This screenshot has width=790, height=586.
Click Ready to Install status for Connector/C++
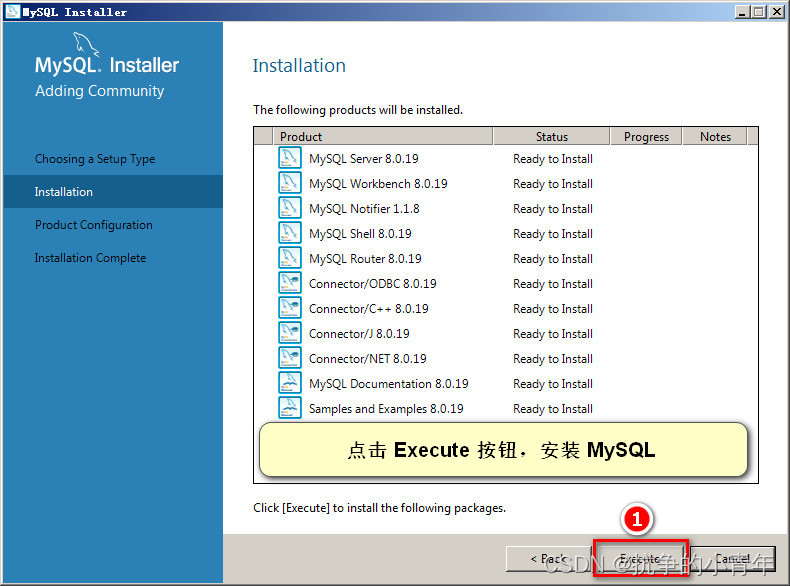pos(553,308)
